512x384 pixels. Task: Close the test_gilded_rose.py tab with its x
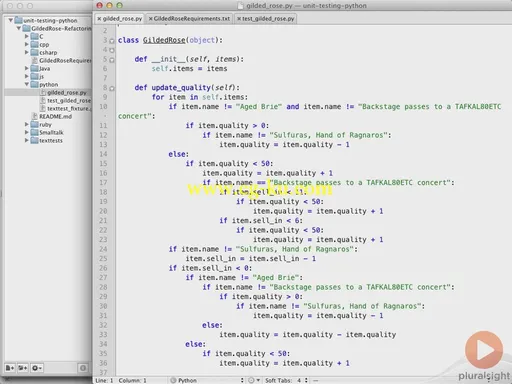pyautogui.click(x=239, y=19)
